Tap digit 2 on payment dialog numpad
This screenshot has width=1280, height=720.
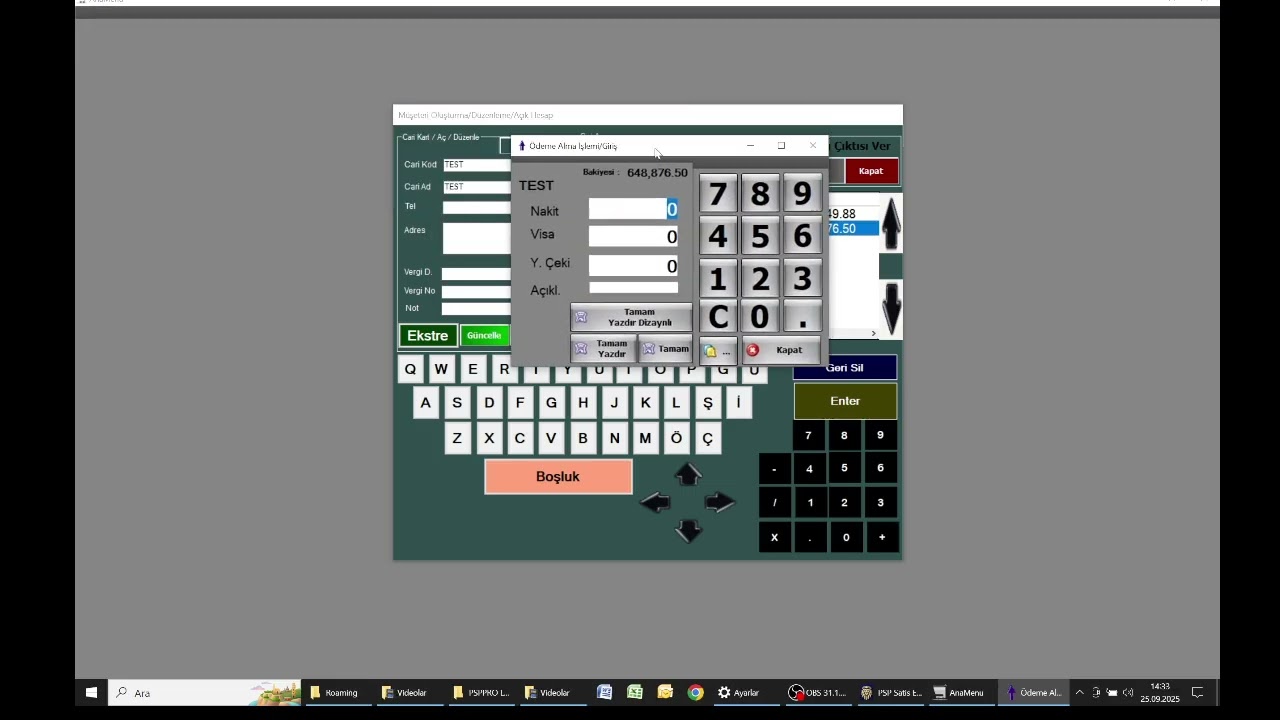click(x=760, y=279)
